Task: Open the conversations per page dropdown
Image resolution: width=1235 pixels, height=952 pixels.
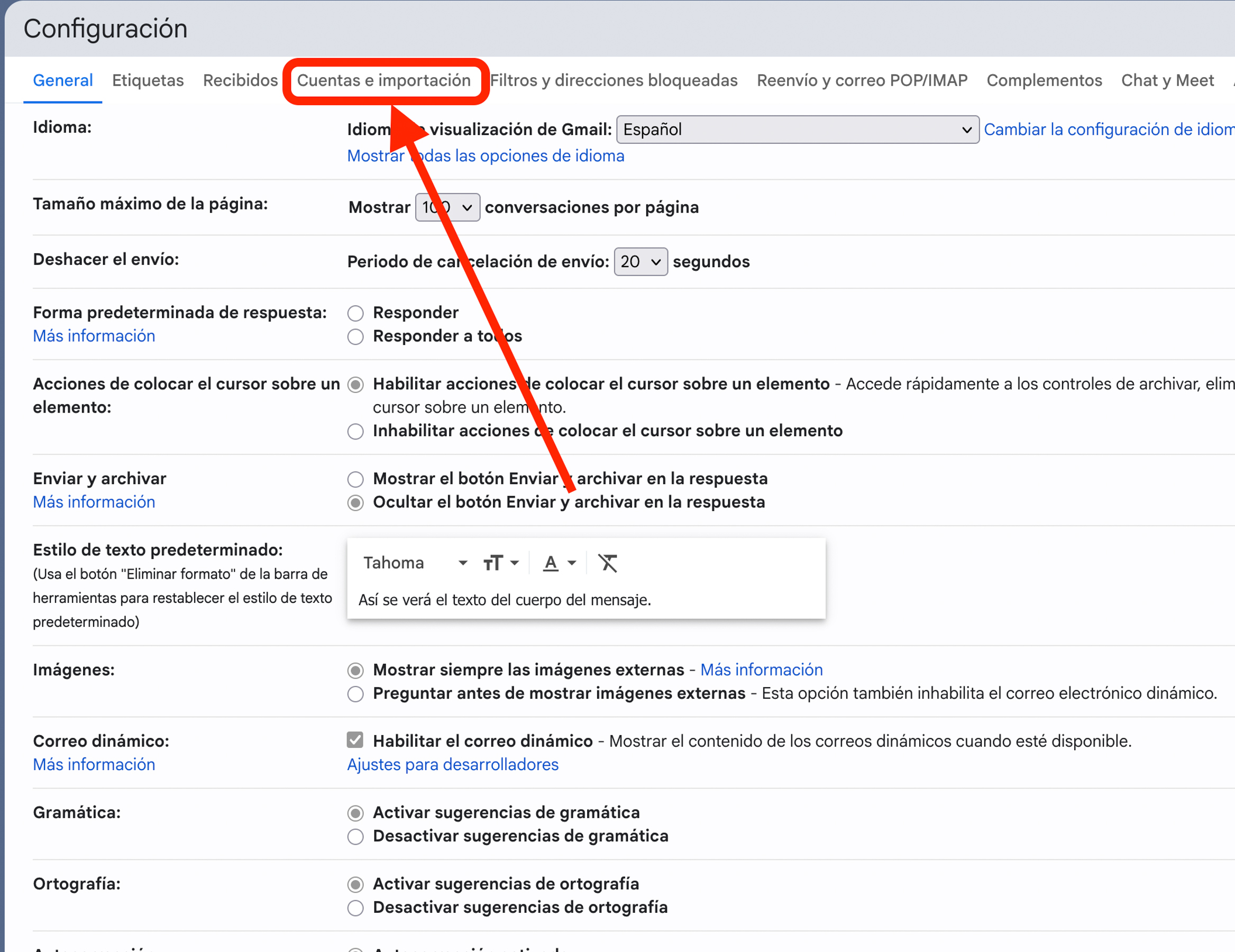Action: click(x=447, y=207)
